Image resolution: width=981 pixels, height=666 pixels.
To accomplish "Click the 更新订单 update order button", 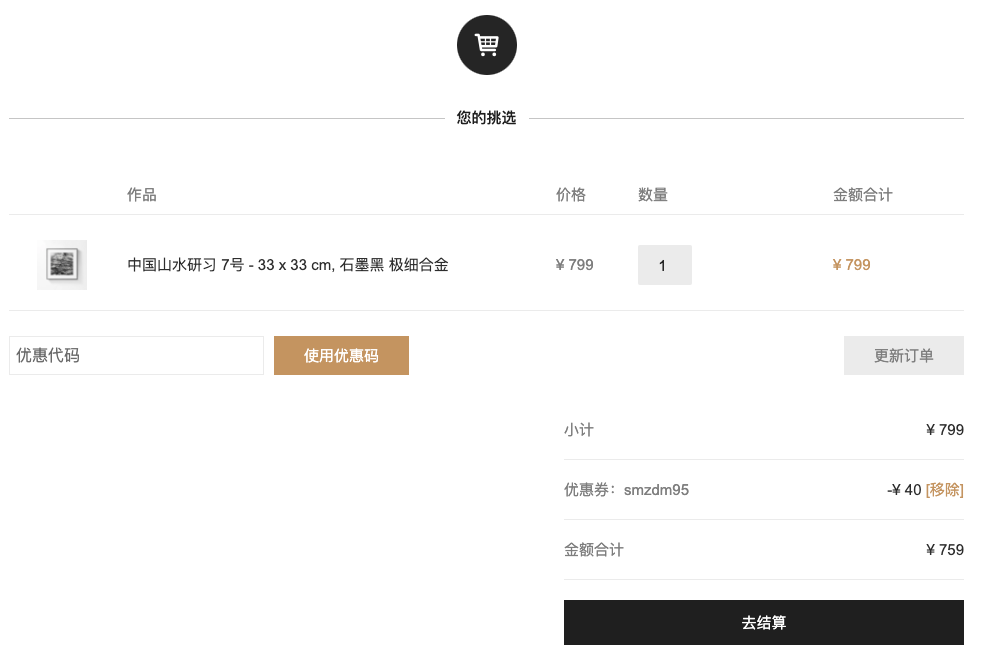I will point(903,355).
